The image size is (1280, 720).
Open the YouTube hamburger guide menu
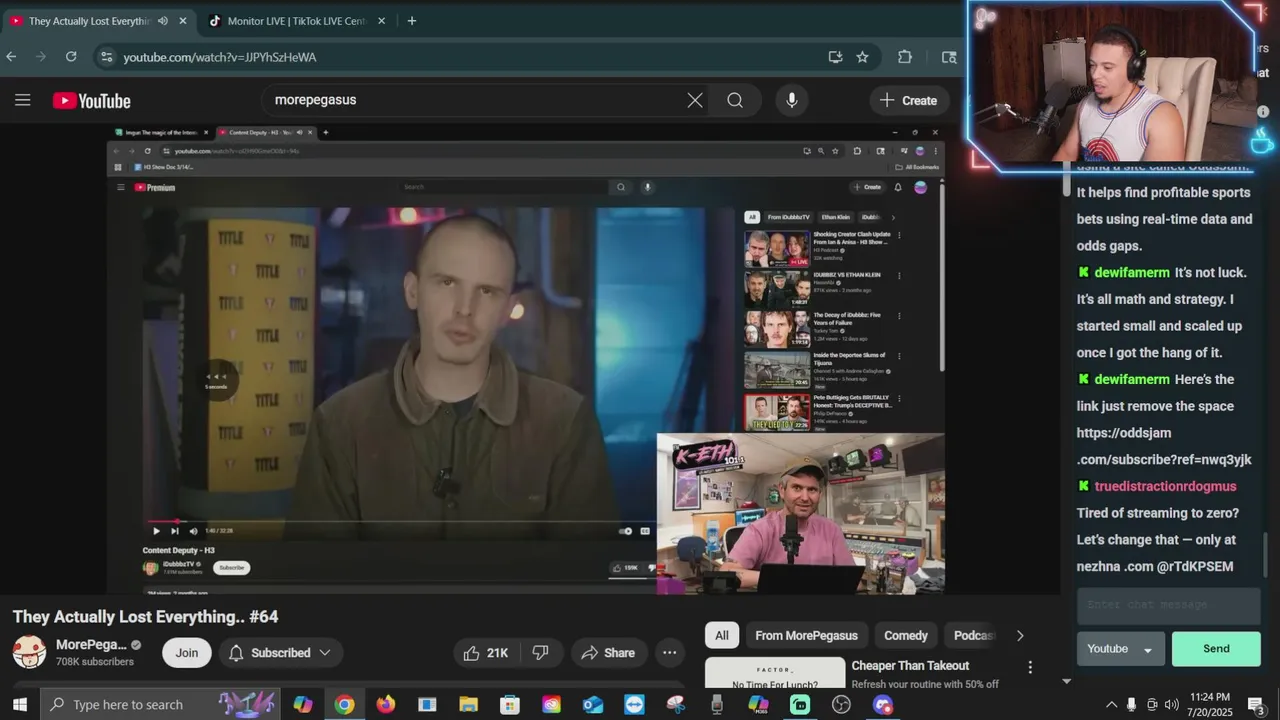[x=22, y=100]
